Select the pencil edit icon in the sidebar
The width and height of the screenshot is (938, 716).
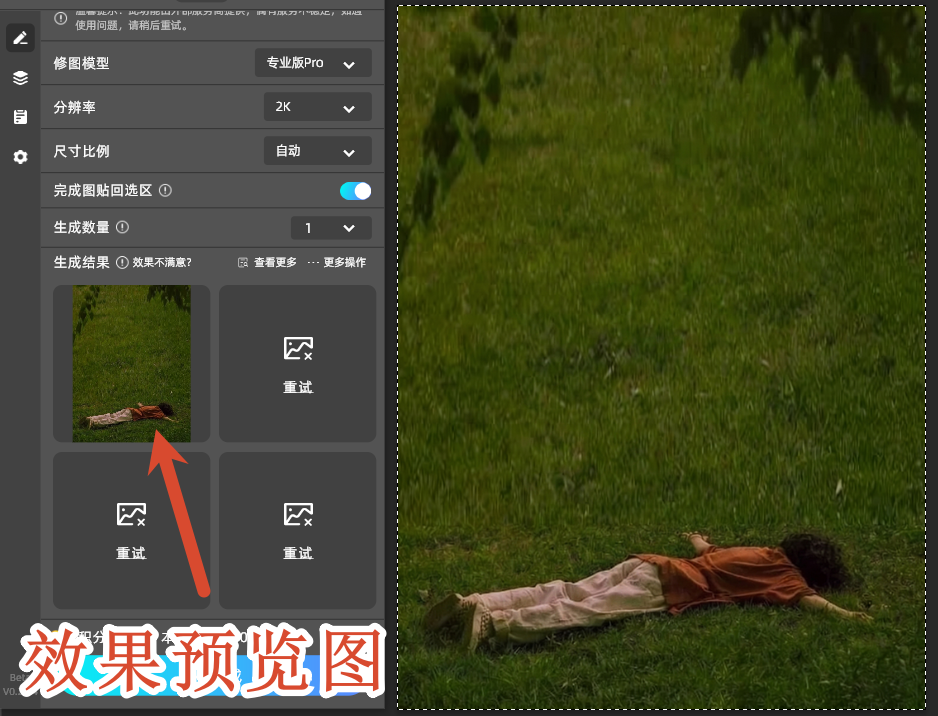click(x=20, y=38)
